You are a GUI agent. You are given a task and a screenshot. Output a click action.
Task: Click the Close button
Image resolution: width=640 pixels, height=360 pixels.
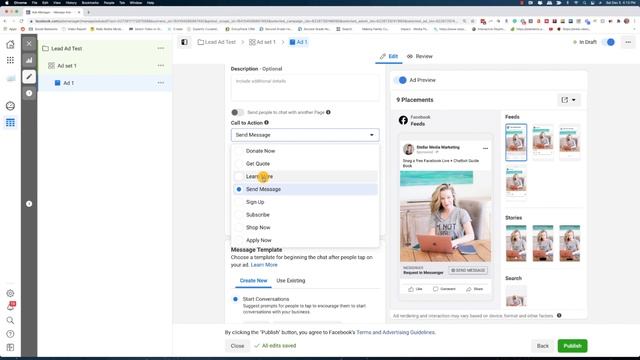click(237, 346)
